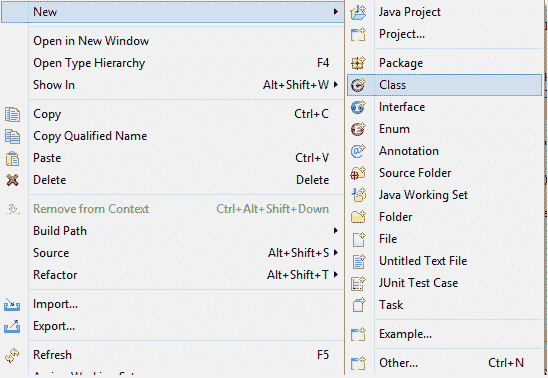Image resolution: width=548 pixels, height=378 pixels.
Task: Click the Export icon
Action: (x=12, y=327)
